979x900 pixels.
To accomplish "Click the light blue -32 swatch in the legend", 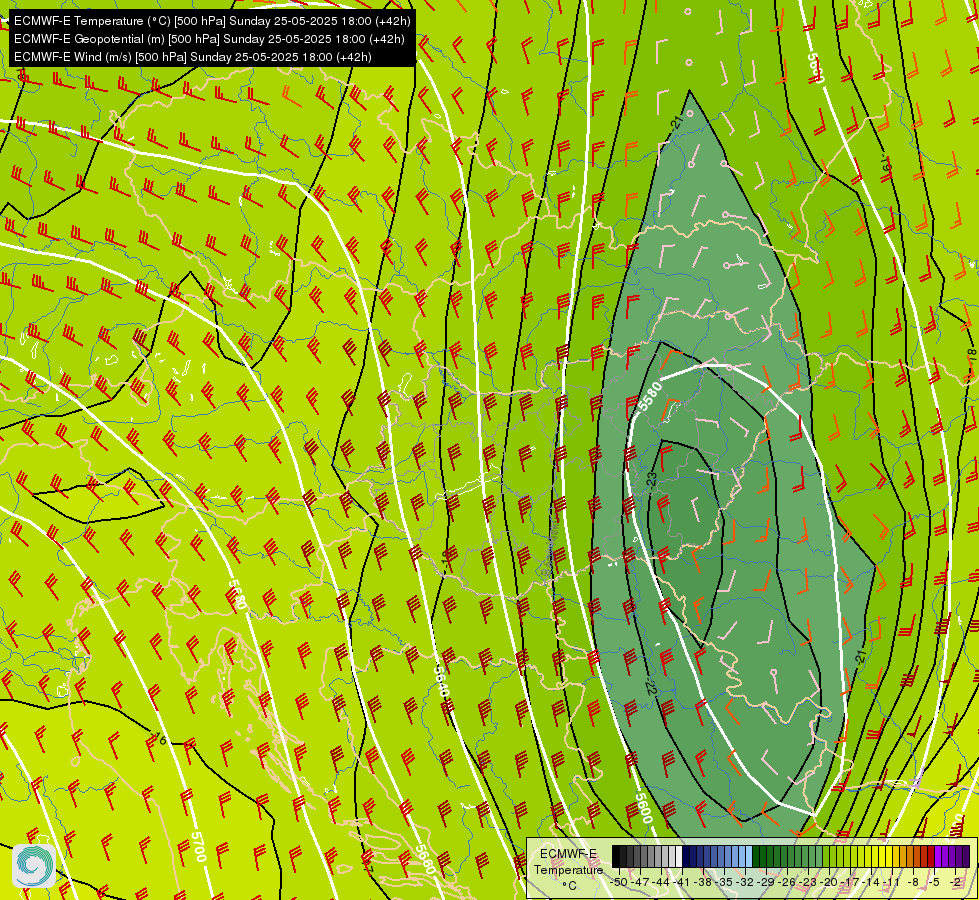I will click(749, 856).
